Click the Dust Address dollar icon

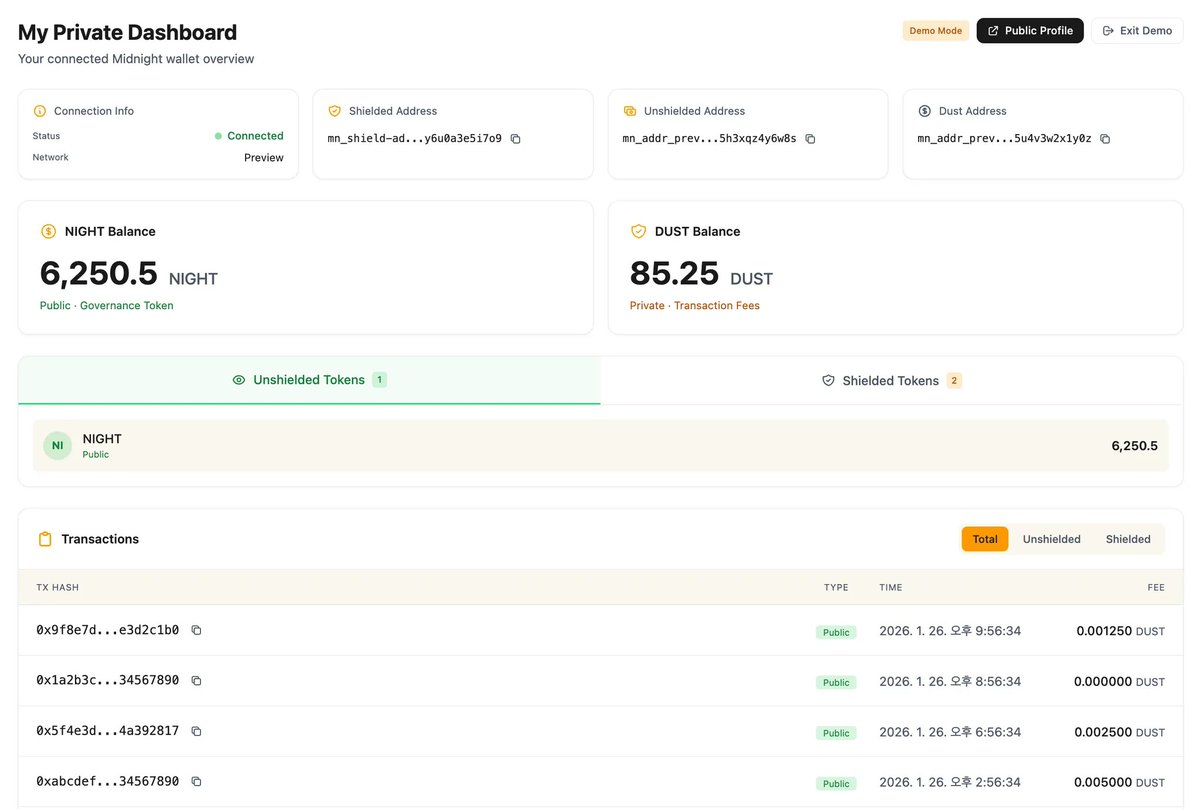(x=925, y=111)
